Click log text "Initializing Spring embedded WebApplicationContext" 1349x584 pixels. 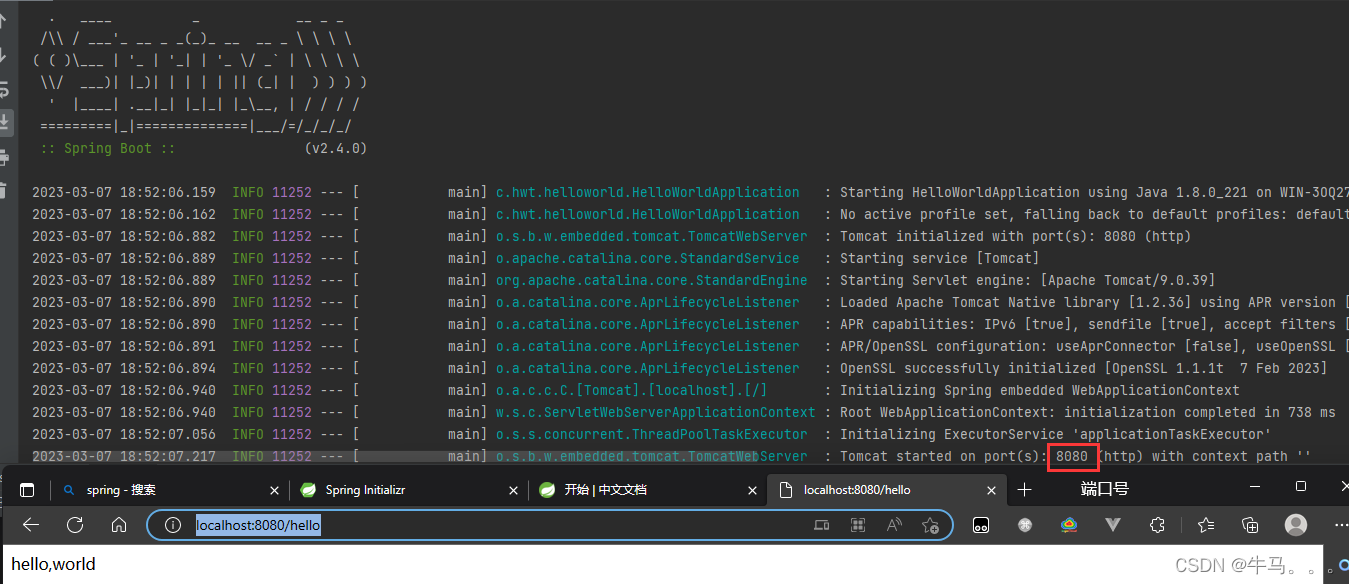click(x=1039, y=390)
